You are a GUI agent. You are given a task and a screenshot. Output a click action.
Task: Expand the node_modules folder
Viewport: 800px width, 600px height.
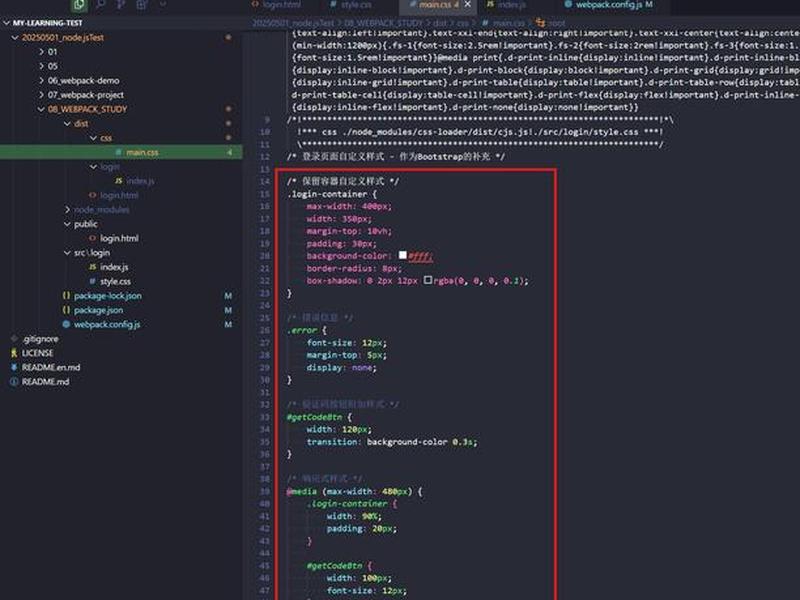[x=67, y=210]
